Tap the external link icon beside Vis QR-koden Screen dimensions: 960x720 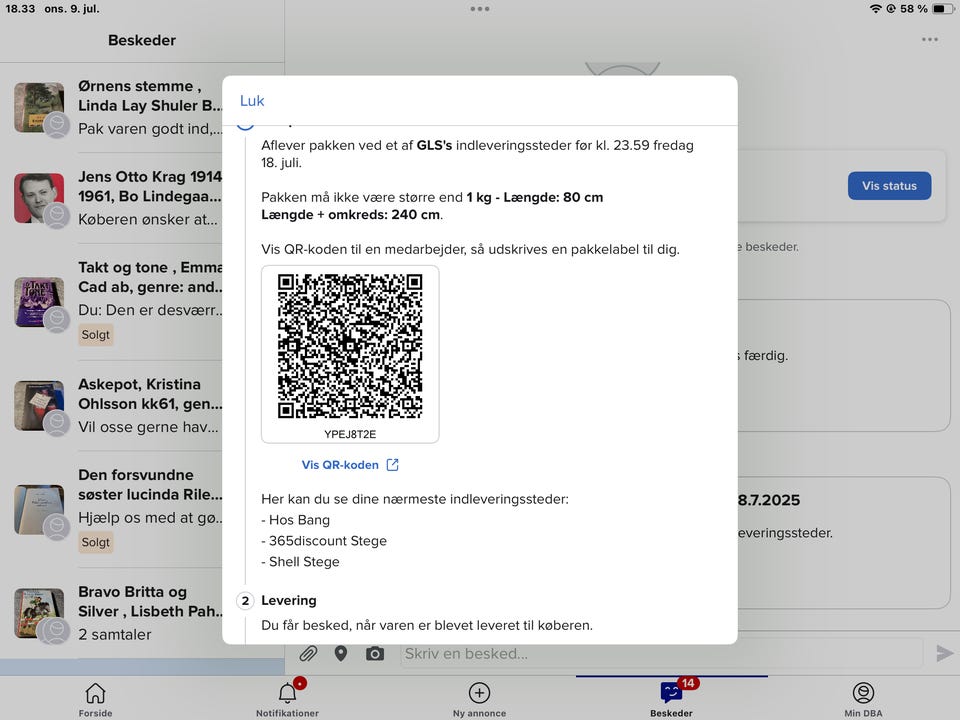click(x=393, y=465)
